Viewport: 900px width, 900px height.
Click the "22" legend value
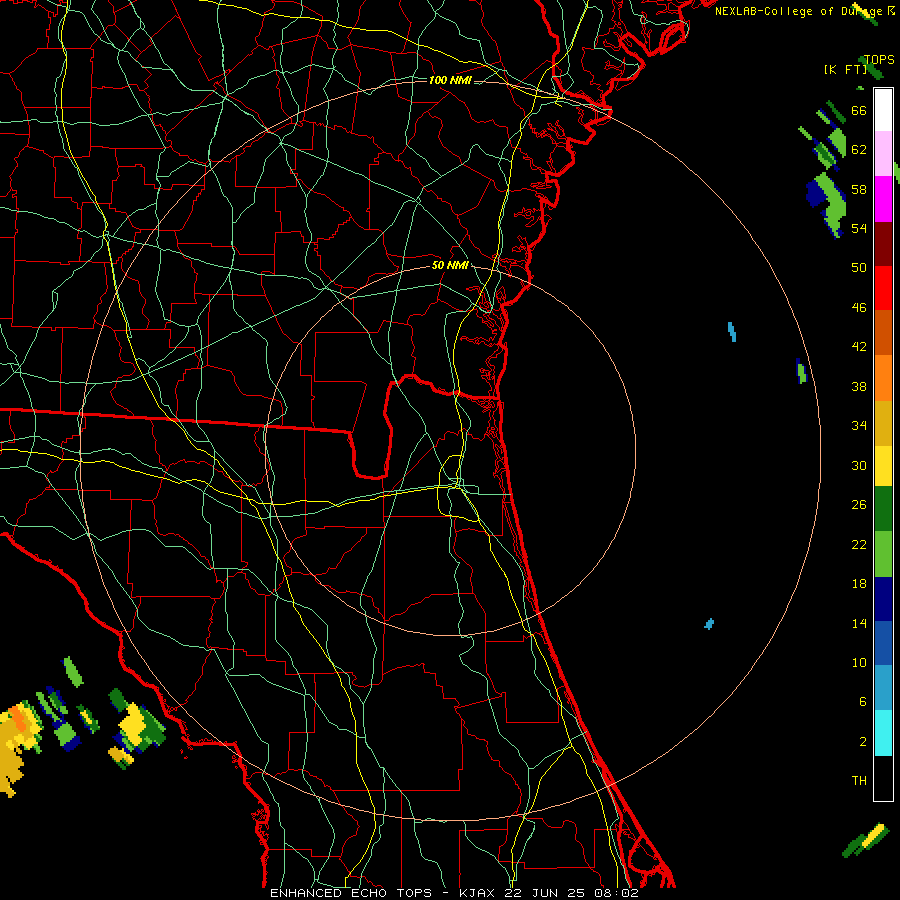point(859,544)
